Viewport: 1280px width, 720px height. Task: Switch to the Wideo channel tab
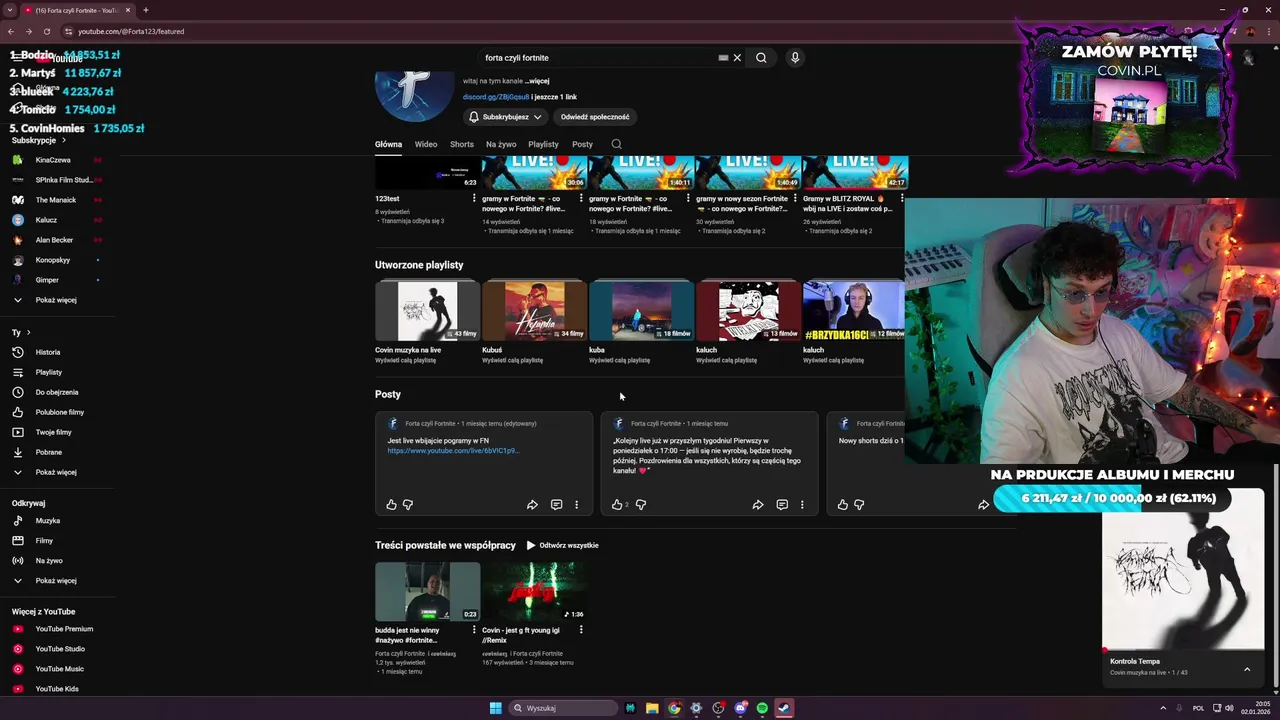tap(426, 144)
